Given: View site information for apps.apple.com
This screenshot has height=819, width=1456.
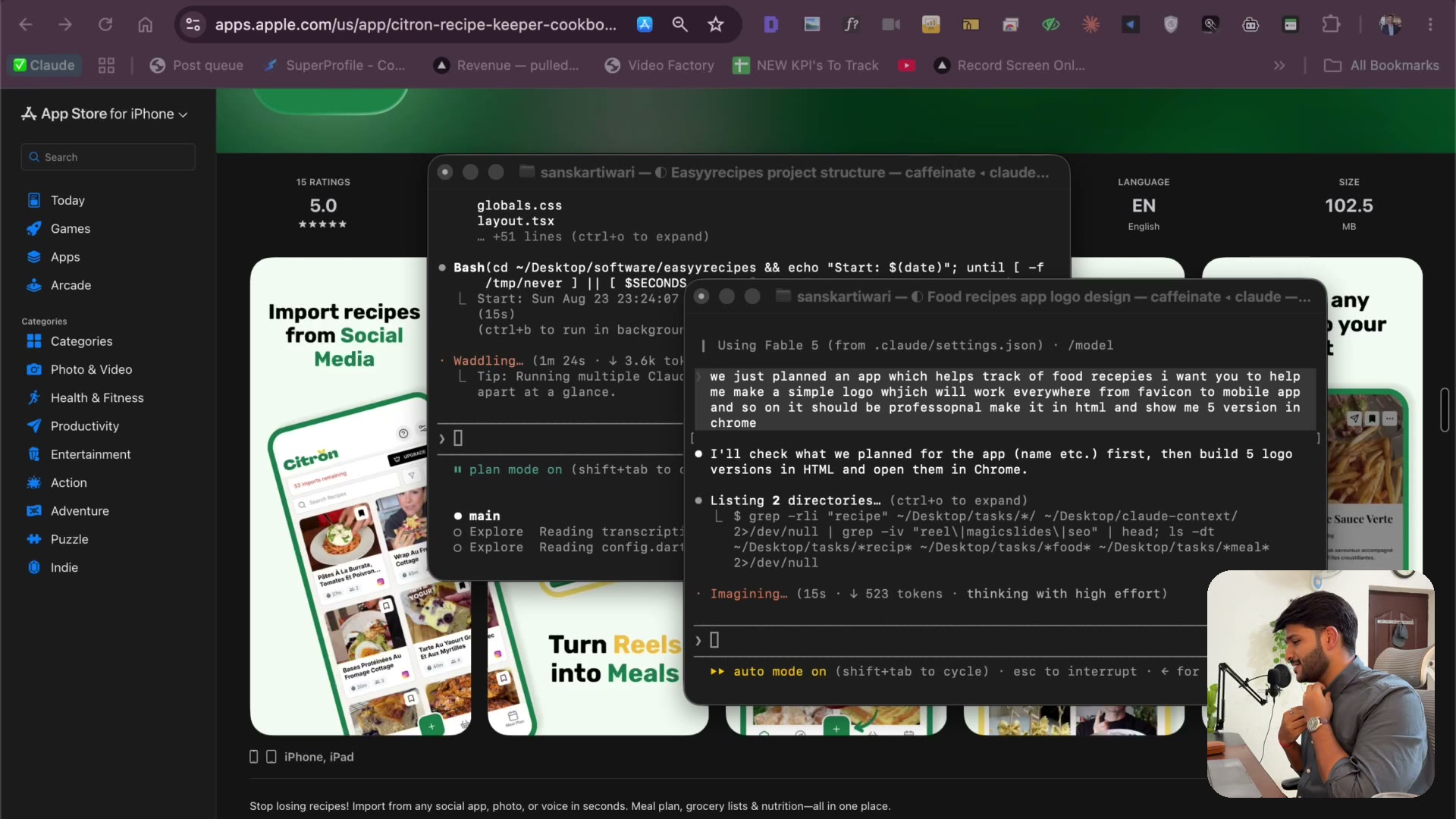Looking at the screenshot, I should [193, 24].
